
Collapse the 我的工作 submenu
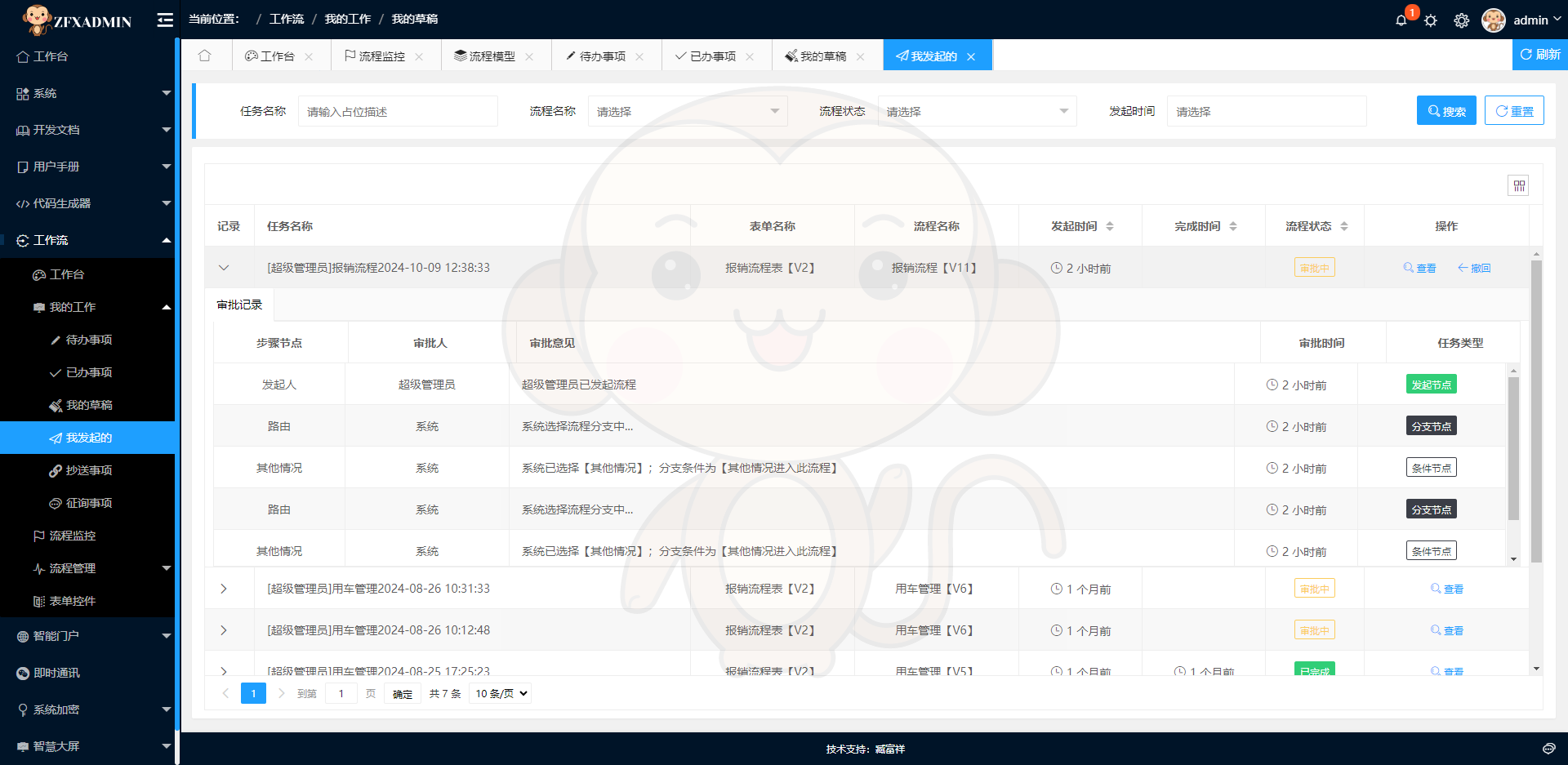87,307
